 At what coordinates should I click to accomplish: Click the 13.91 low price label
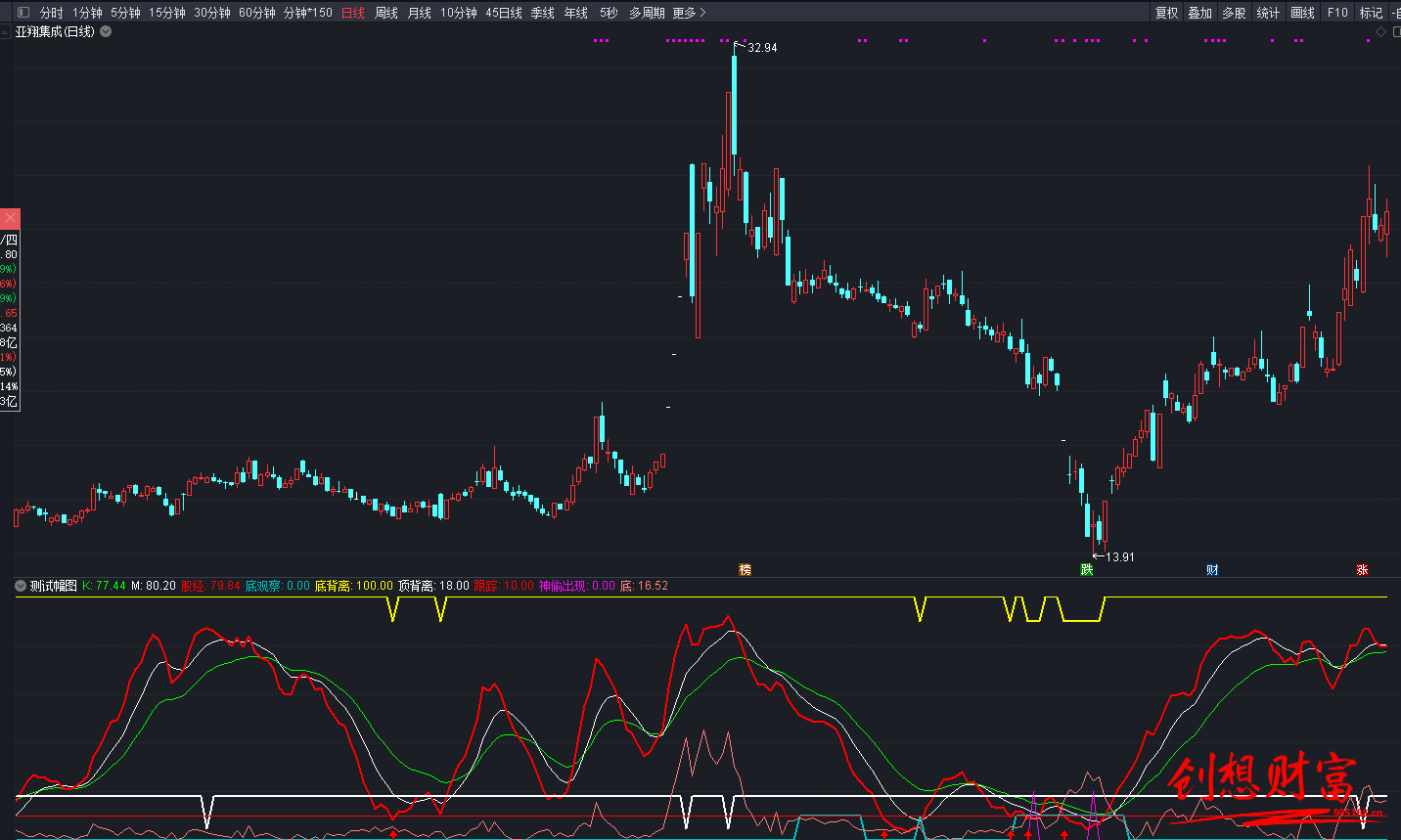coord(1120,557)
